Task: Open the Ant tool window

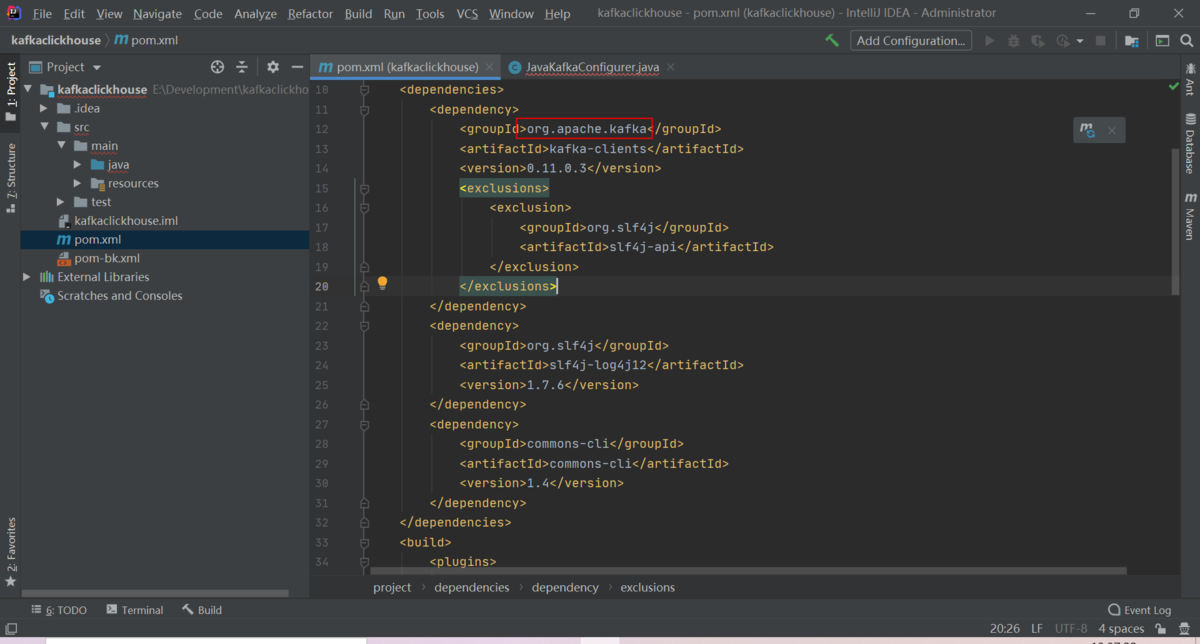Action: coord(1190,79)
